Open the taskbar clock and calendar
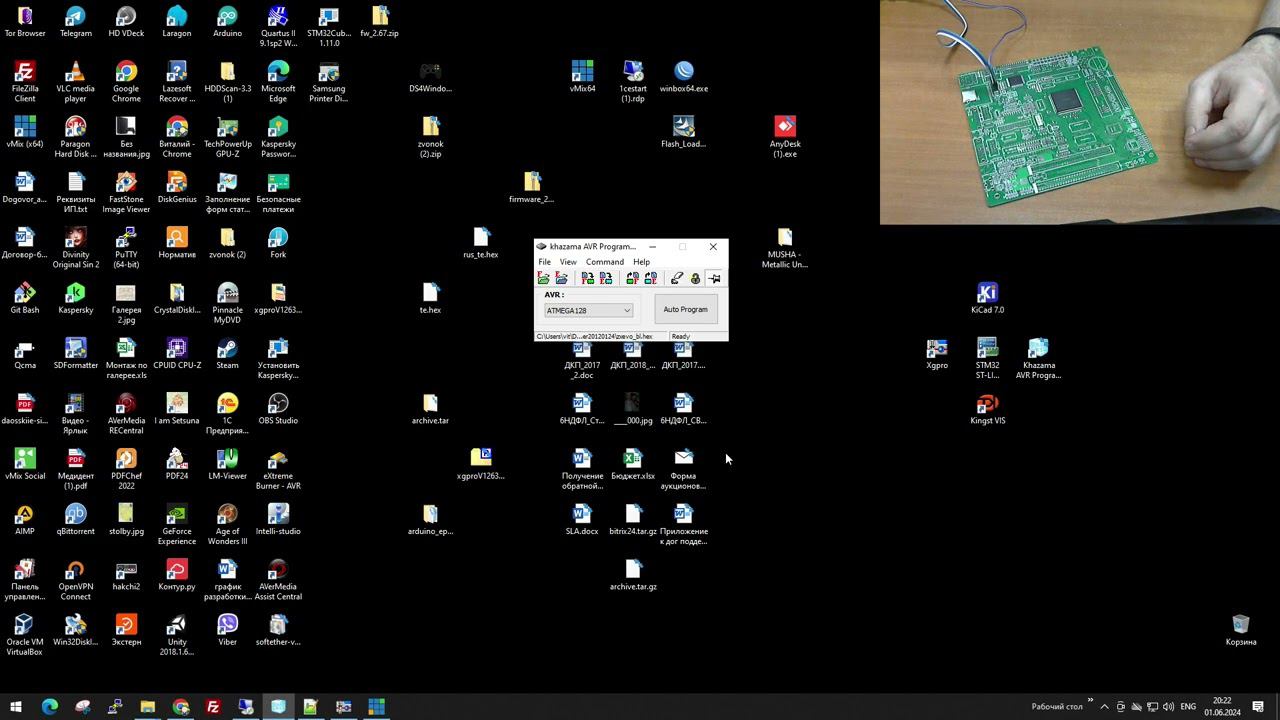 click(1222, 707)
